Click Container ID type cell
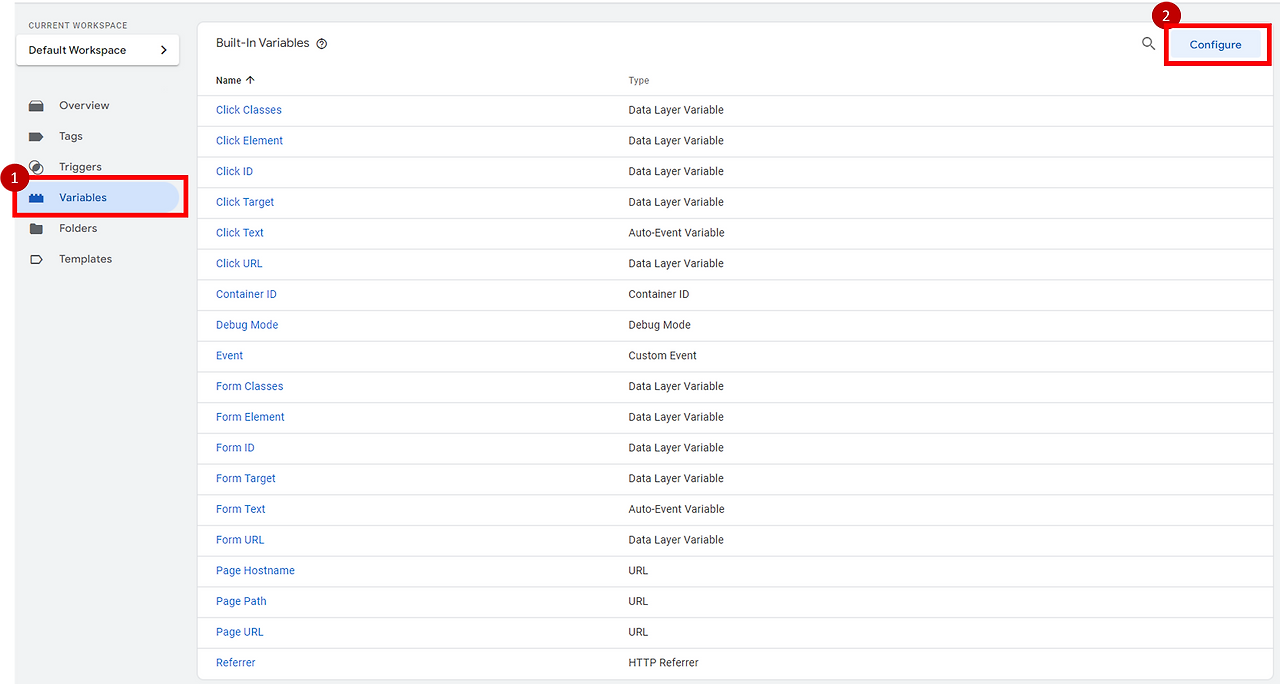The image size is (1280, 684). pyautogui.click(x=658, y=294)
